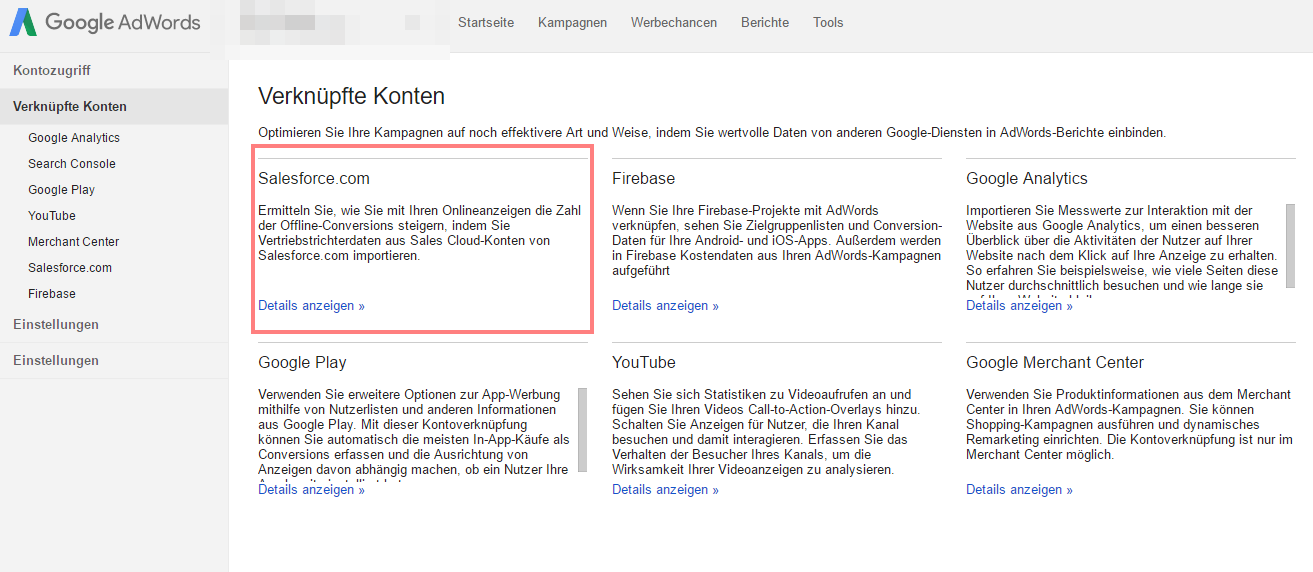
Task: Open YouTube in the sidebar
Action: coord(52,216)
